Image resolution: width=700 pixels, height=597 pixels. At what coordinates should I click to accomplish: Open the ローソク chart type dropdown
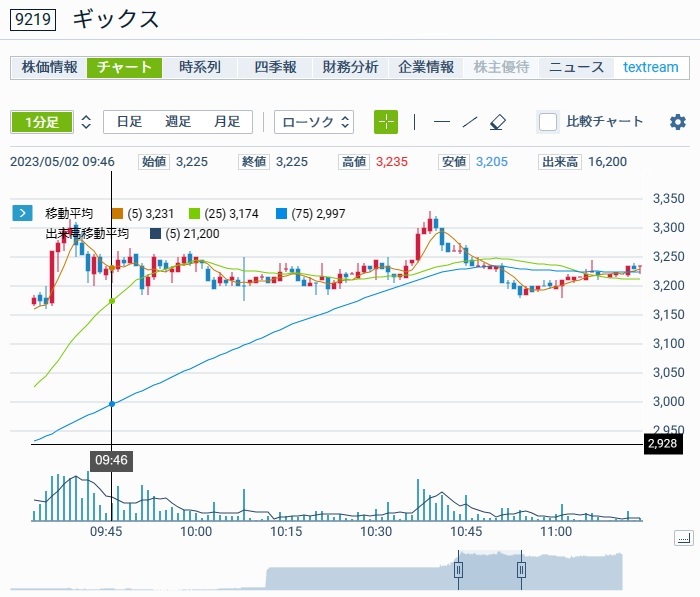pyautogui.click(x=314, y=122)
